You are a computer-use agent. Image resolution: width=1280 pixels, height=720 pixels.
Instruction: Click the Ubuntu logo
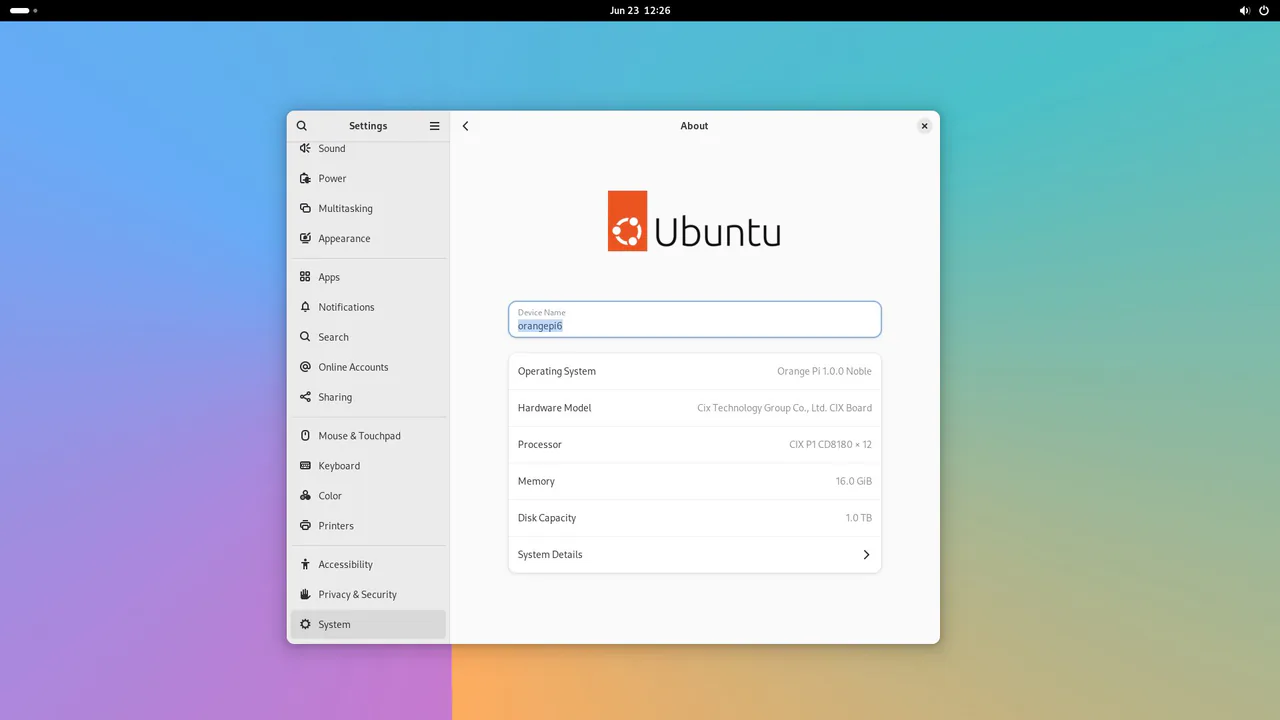click(694, 221)
